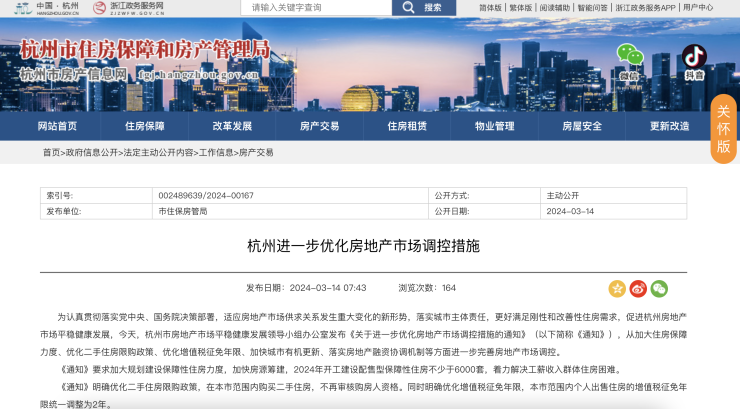This screenshot has width=740, height=409.
Task: Click the 公开方式 label cell
Action: (x=484, y=195)
